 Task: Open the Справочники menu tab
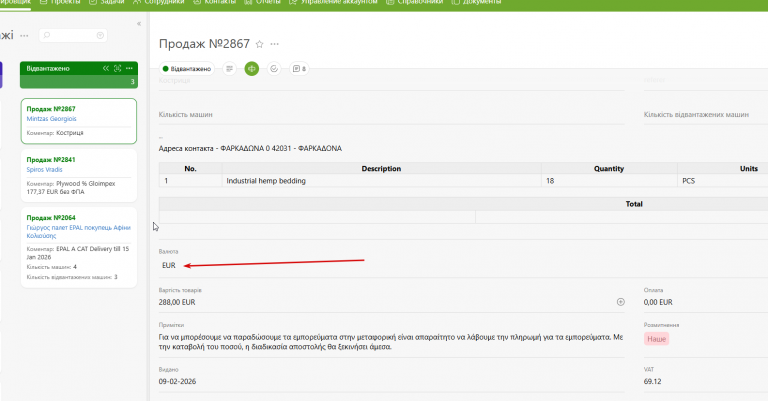coord(414,2)
